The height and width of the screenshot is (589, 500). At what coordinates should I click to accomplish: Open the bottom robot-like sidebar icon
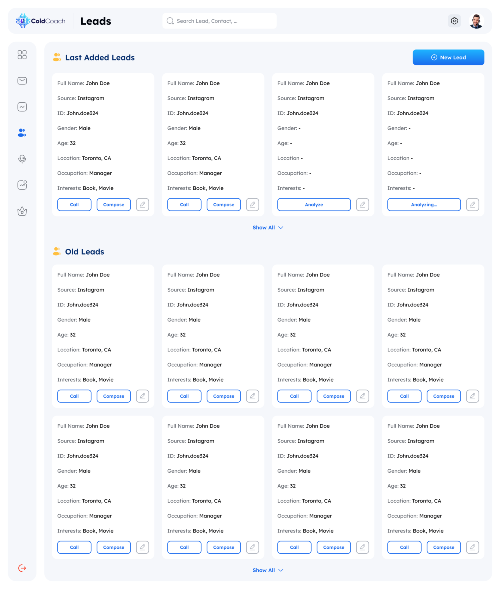pos(22,211)
